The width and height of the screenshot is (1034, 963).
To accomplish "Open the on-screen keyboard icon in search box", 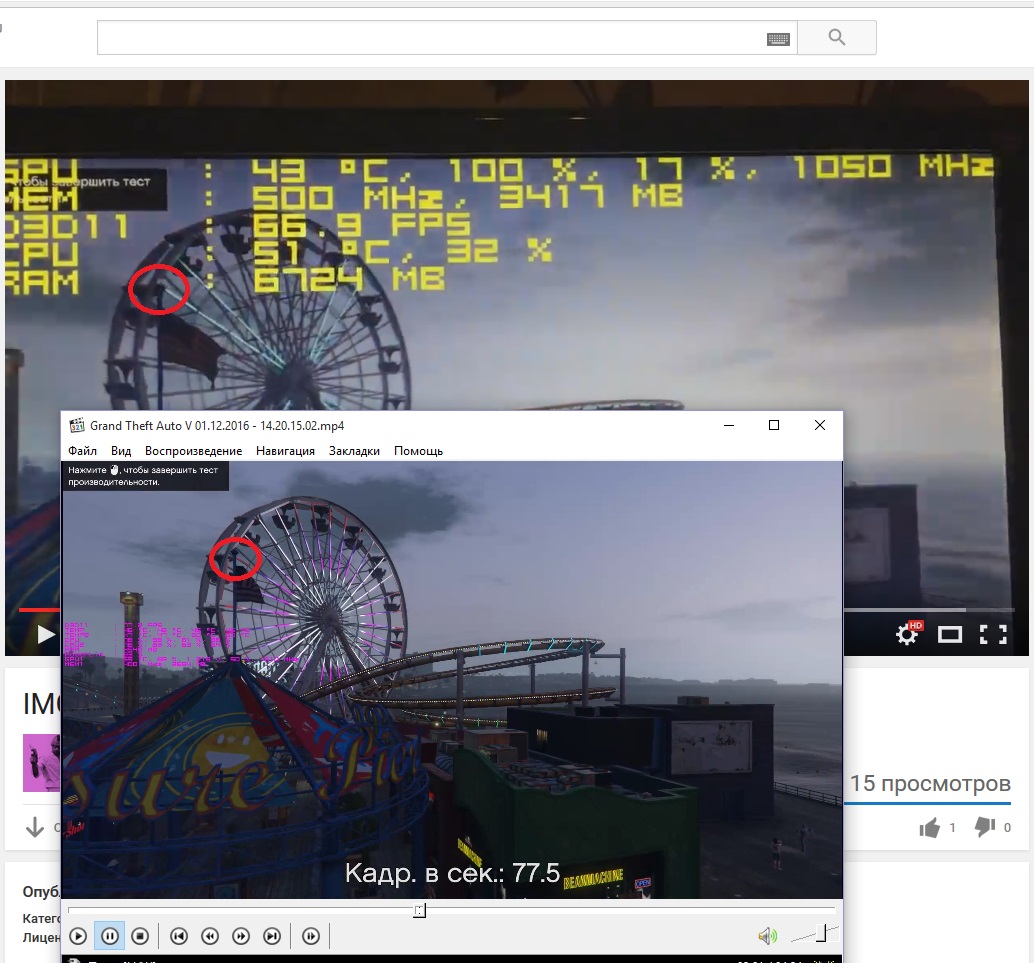I will click(x=778, y=40).
